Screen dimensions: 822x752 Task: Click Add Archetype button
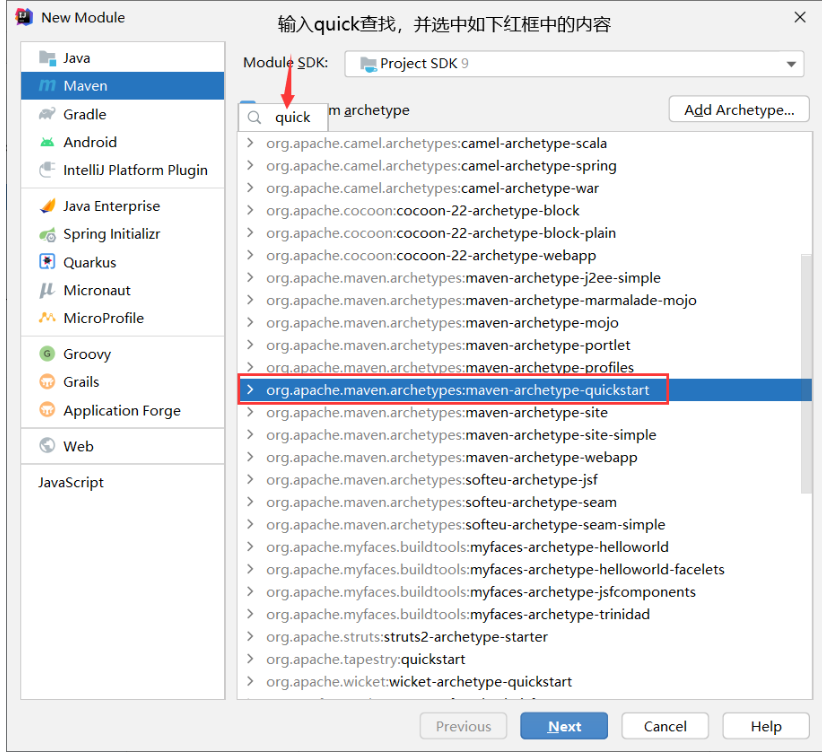(x=739, y=110)
